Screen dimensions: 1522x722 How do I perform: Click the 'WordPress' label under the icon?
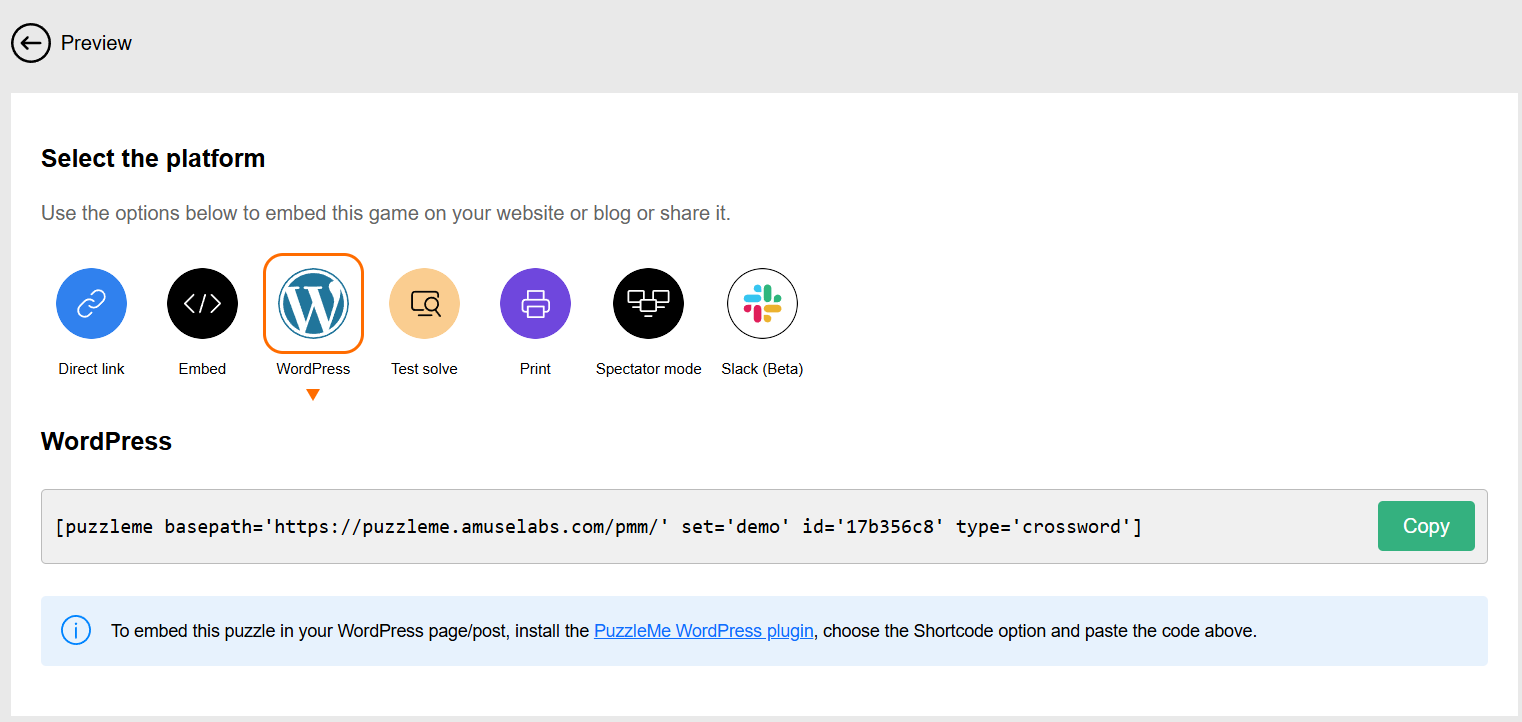(313, 369)
